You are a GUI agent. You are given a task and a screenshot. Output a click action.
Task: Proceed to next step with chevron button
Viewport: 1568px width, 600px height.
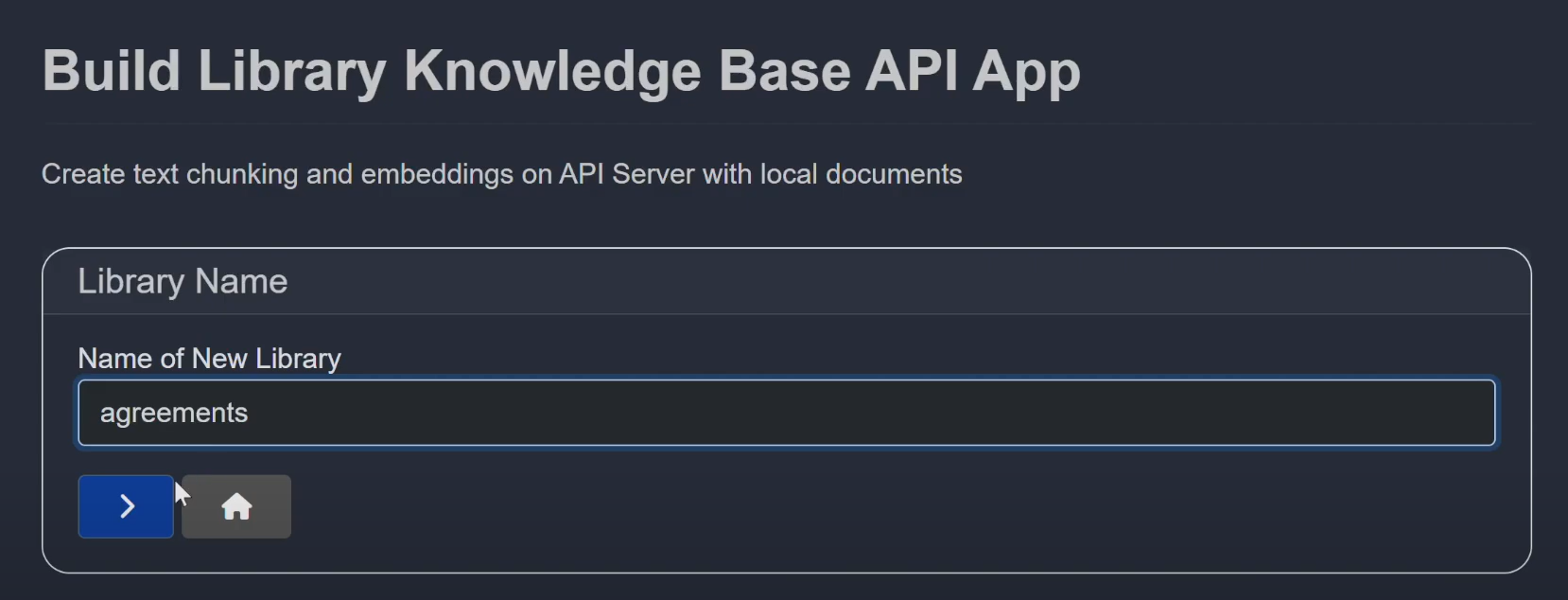click(126, 506)
